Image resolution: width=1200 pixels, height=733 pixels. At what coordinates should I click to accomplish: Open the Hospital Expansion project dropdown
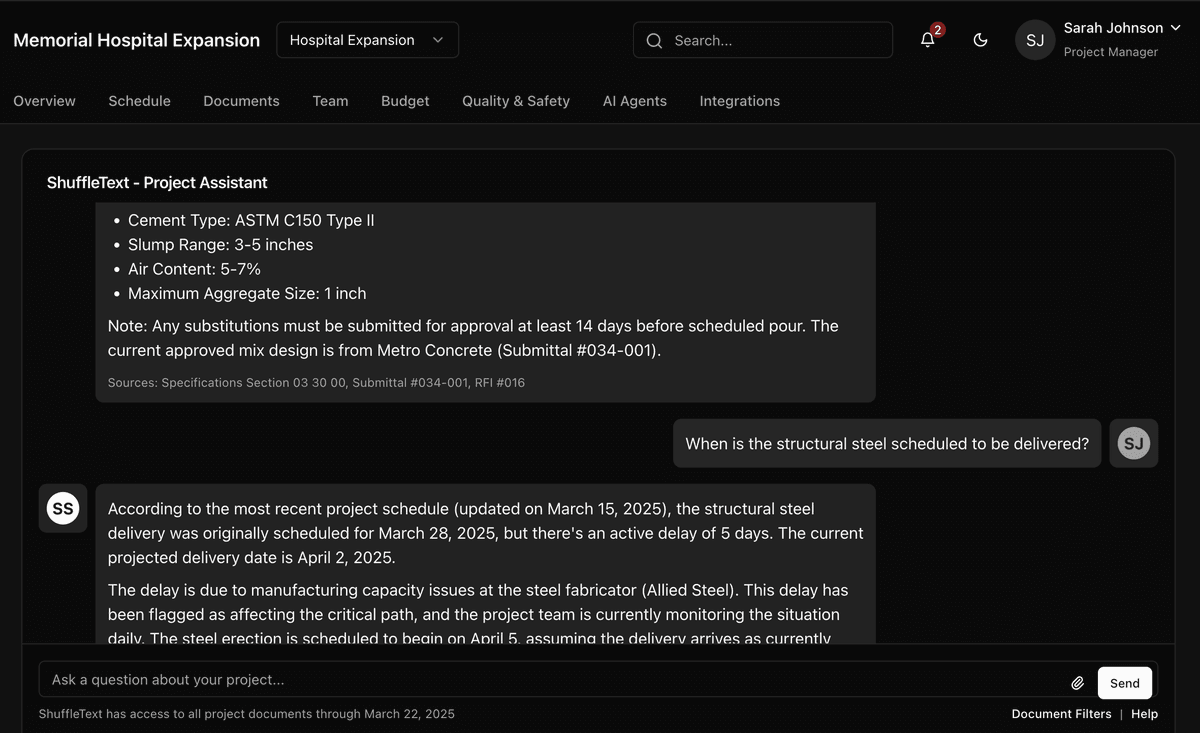pos(367,40)
